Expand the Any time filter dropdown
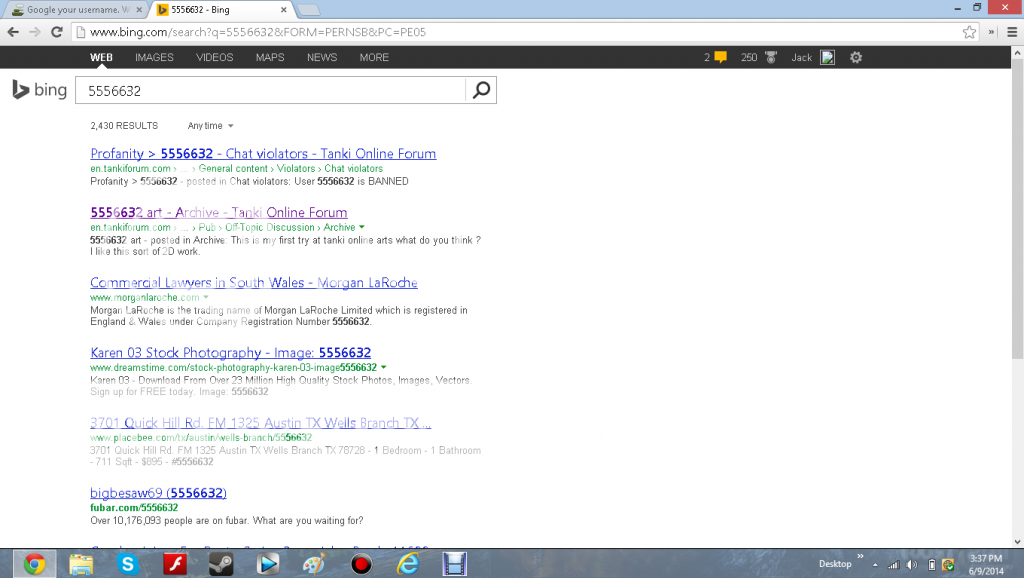This screenshot has height=578, width=1024. click(x=210, y=126)
